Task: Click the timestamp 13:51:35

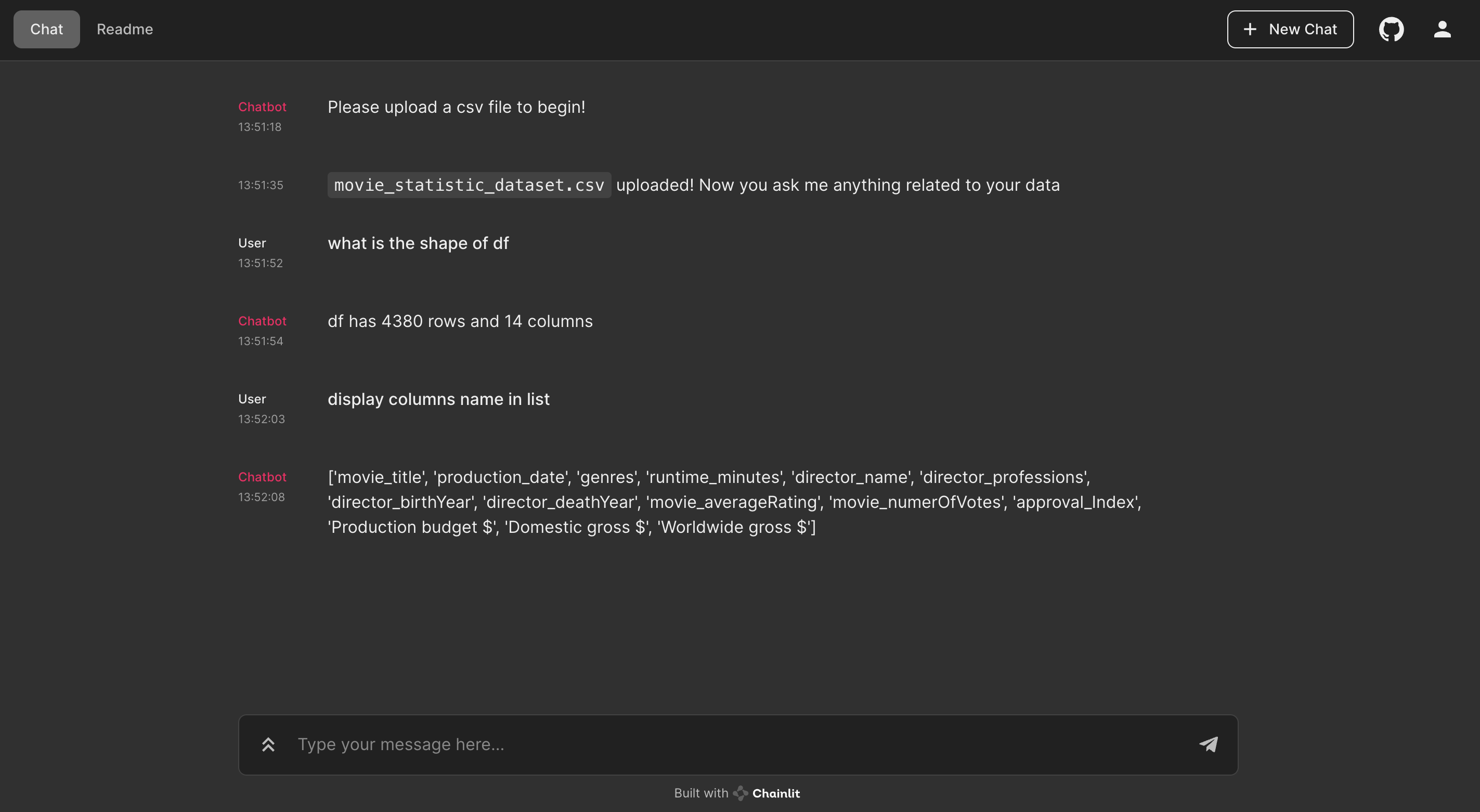Action: click(260, 186)
